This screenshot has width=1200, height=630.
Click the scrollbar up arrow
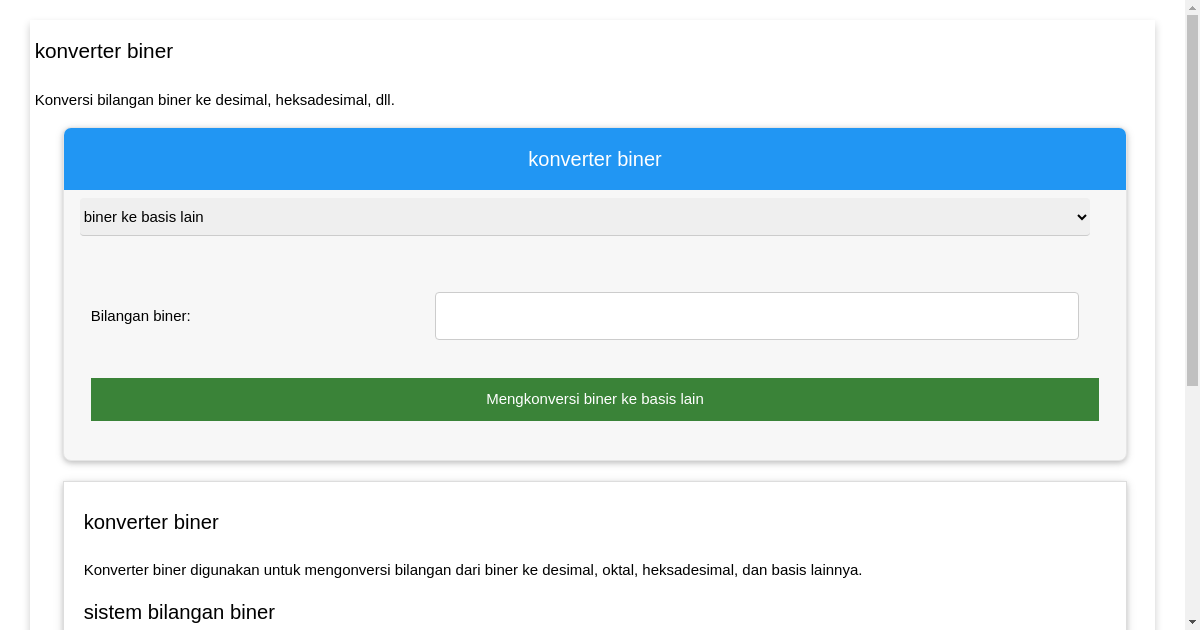1191,8
